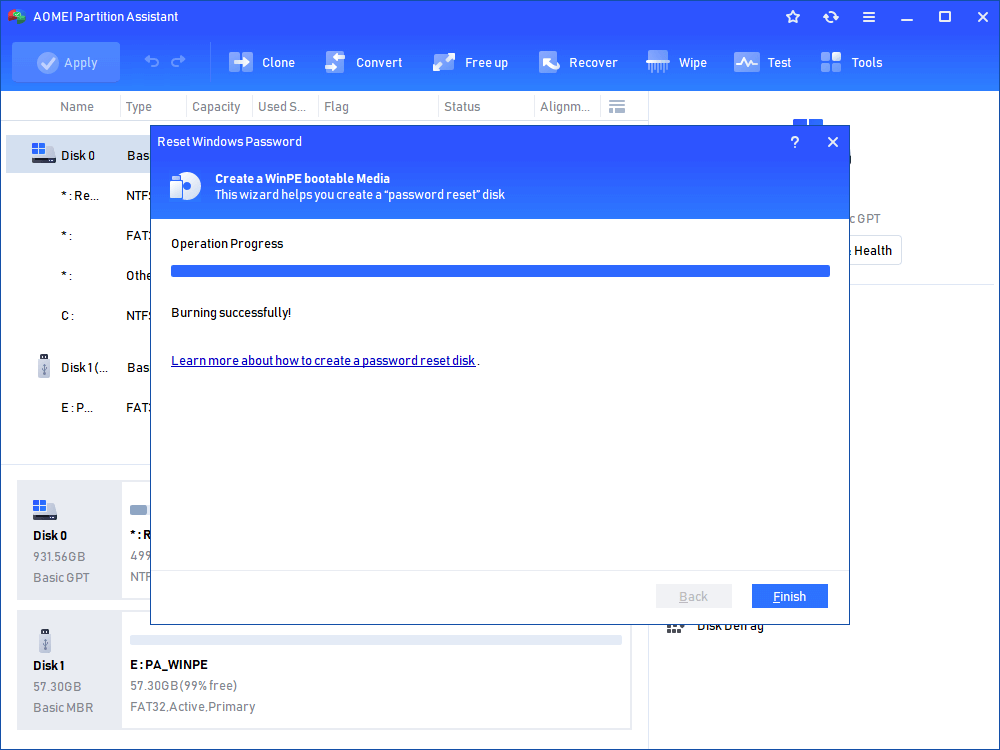Click the AOMEI Partition Assistant app logo

pos(17,17)
